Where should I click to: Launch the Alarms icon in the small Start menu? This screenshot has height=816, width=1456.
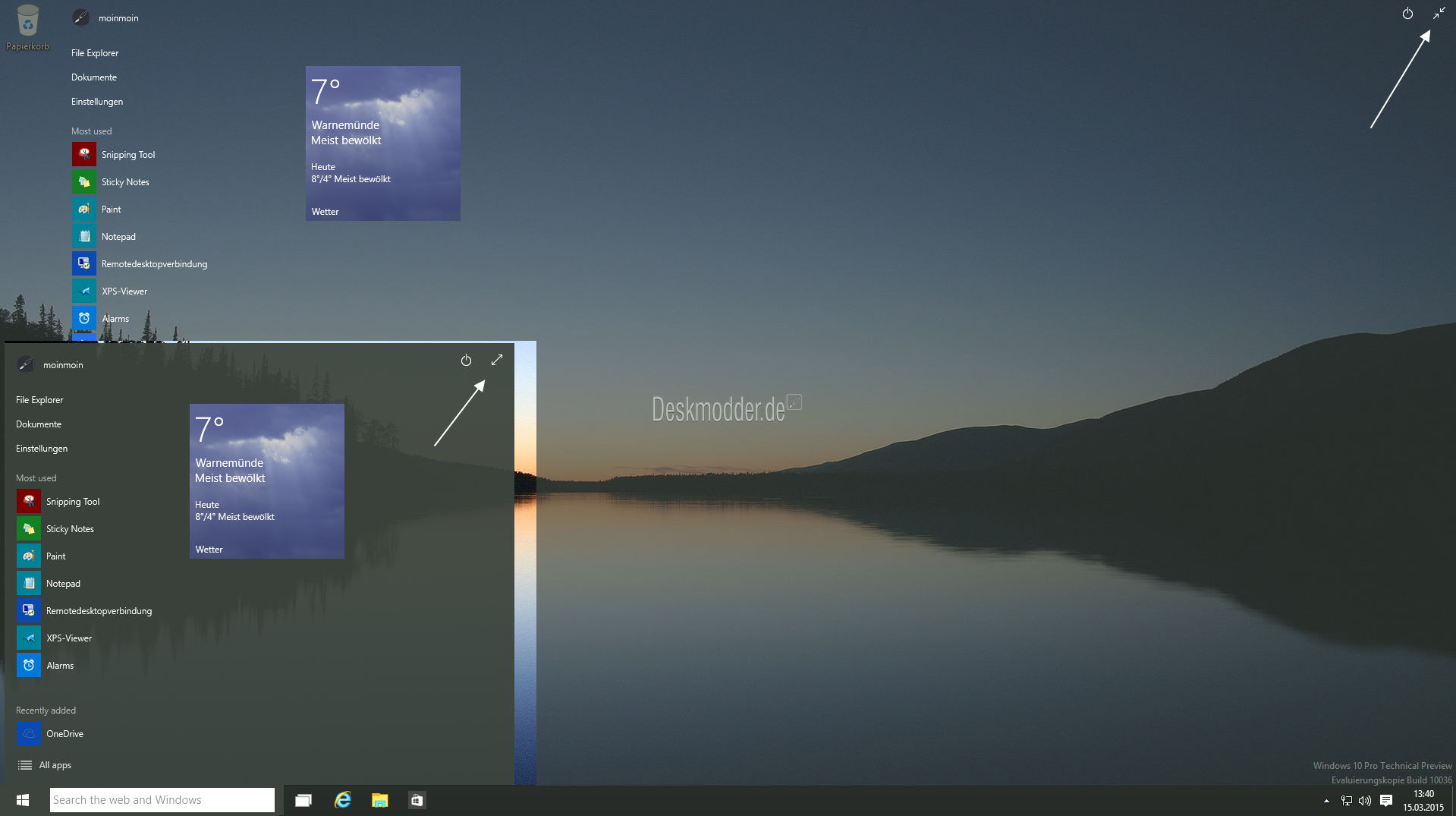tap(29, 665)
